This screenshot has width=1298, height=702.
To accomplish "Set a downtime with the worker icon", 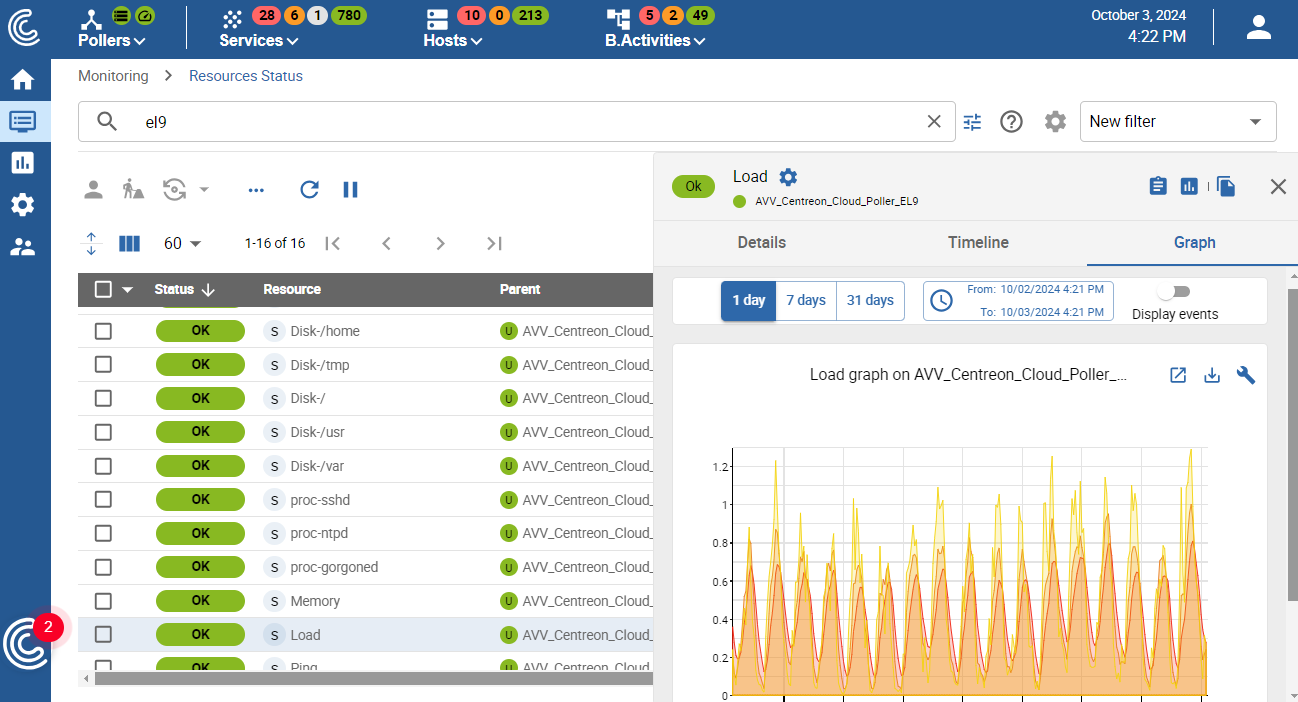I will coord(133,189).
